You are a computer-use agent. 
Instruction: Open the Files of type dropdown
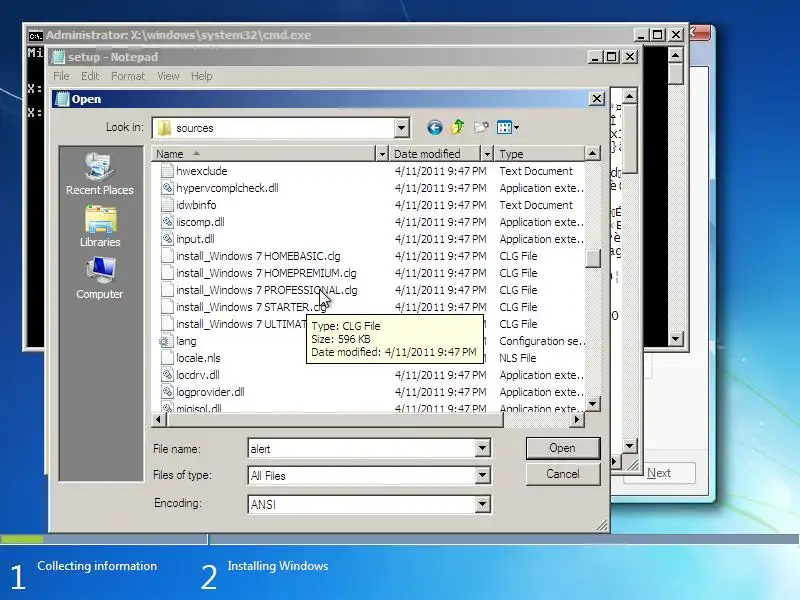coord(482,476)
